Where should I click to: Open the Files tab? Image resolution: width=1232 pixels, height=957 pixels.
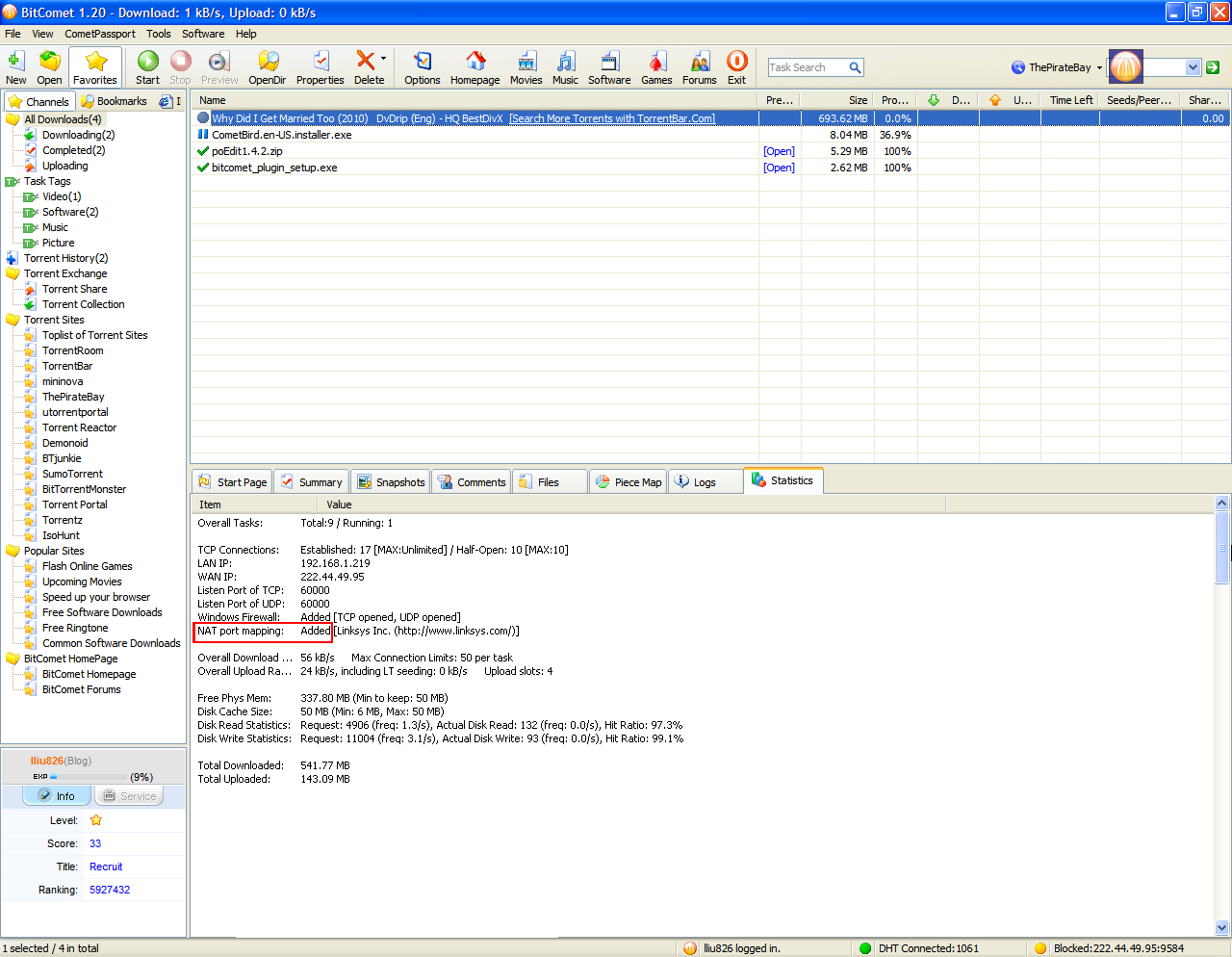549,482
